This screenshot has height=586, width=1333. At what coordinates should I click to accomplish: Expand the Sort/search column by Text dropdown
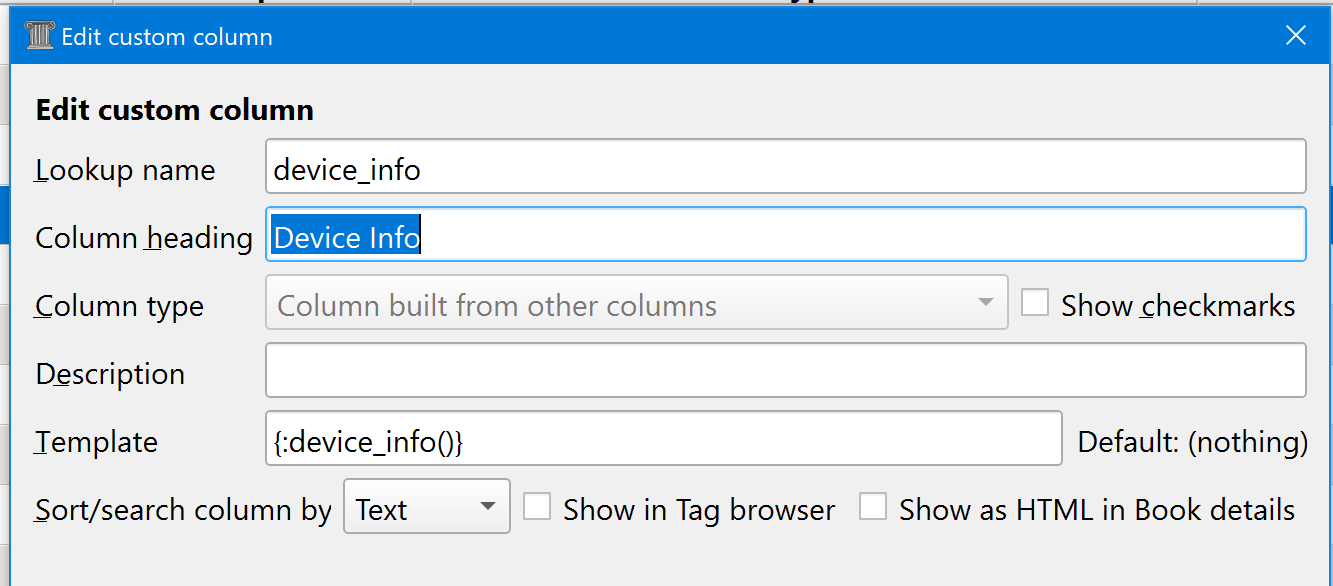click(427, 507)
